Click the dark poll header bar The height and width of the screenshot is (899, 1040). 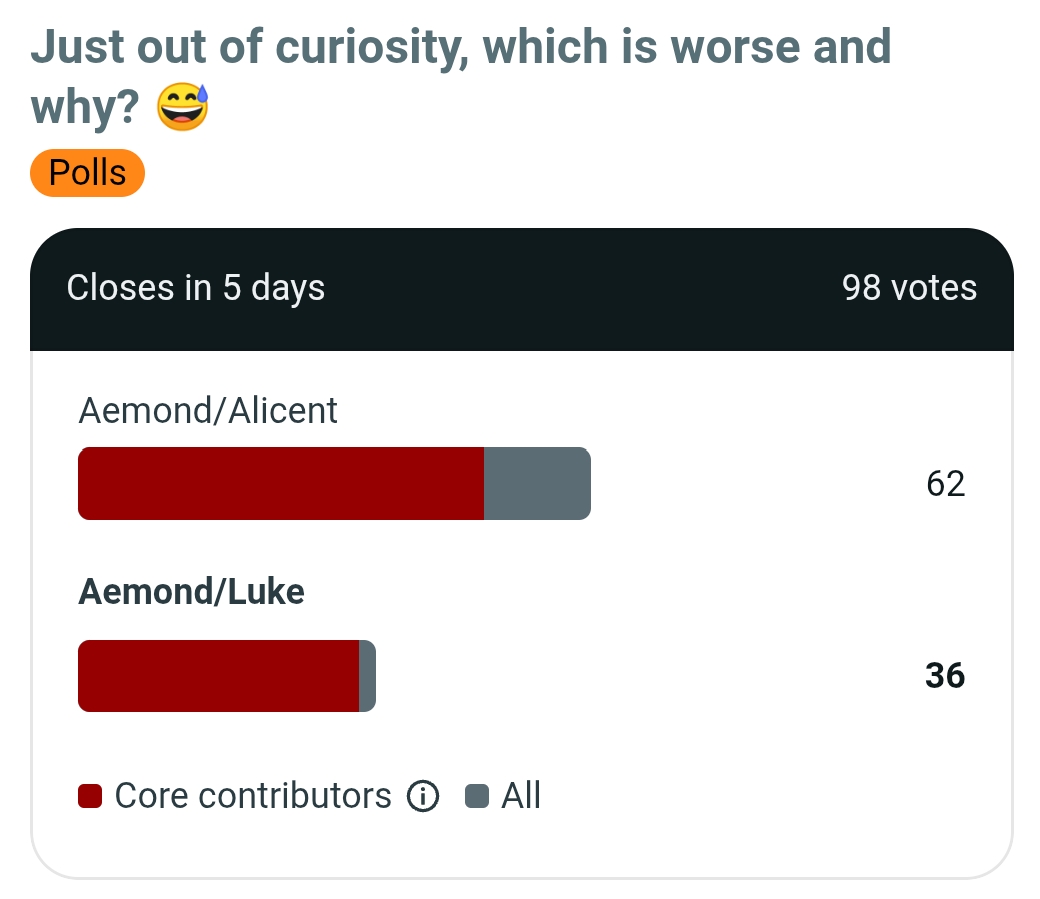coord(522,289)
